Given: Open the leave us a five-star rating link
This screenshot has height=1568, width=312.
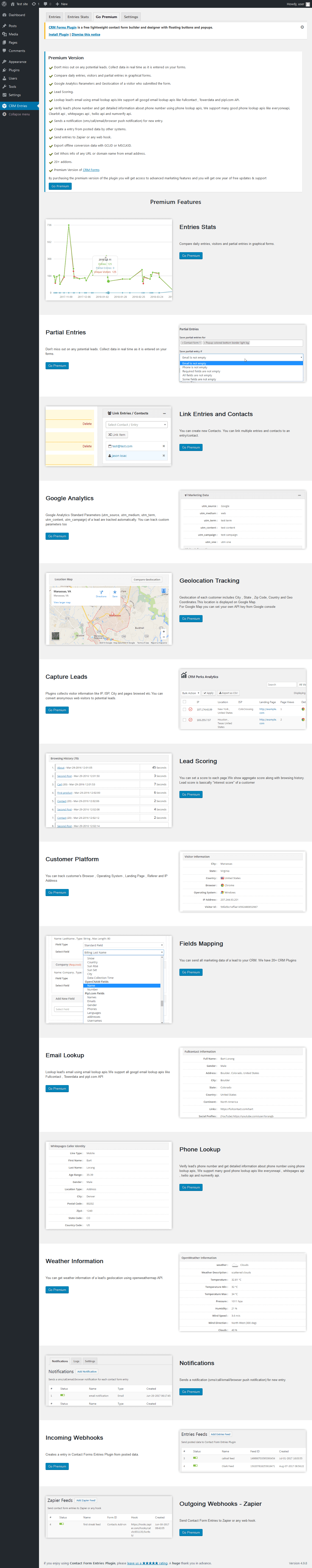Looking at the screenshot, I should pyautogui.click(x=147, y=1563).
